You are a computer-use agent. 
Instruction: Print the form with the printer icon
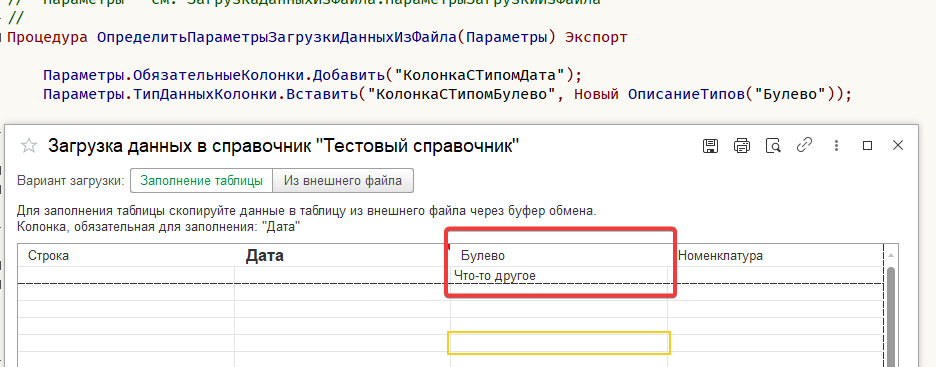click(741, 145)
